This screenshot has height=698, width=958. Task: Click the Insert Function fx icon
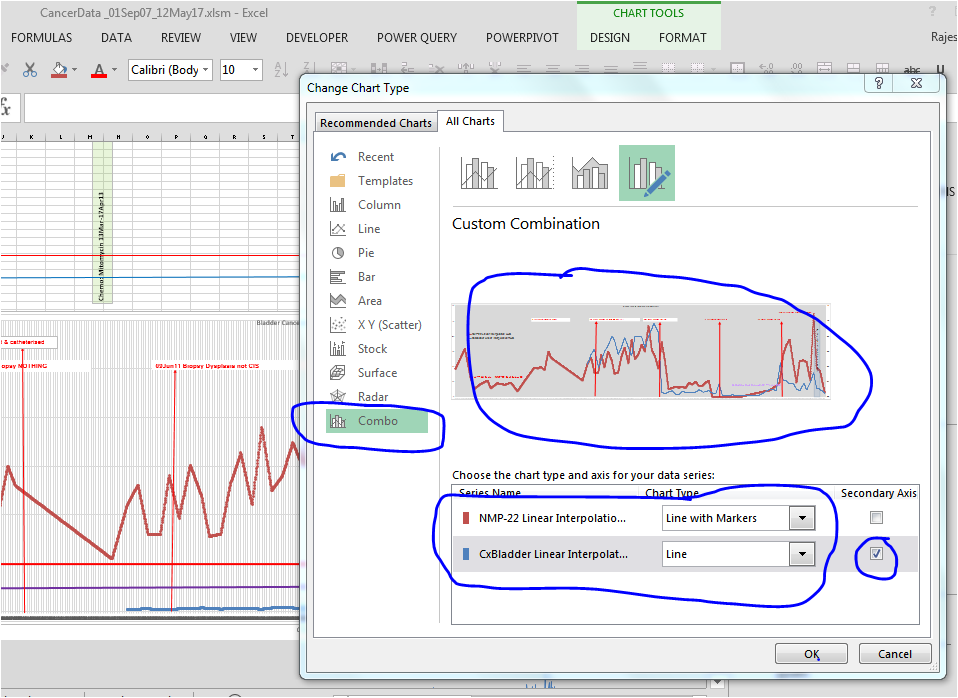click(5, 108)
